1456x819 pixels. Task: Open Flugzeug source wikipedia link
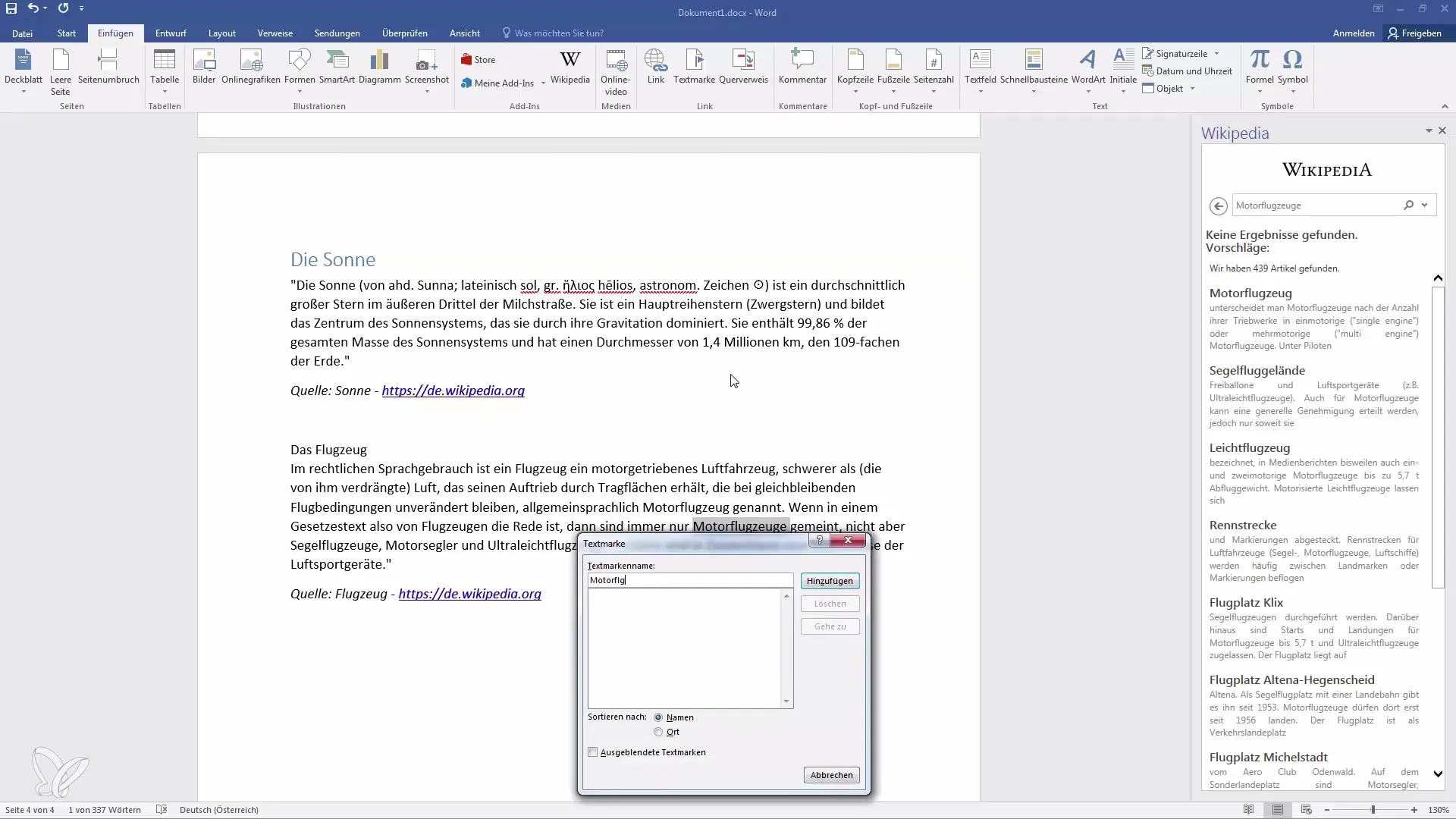pos(470,594)
